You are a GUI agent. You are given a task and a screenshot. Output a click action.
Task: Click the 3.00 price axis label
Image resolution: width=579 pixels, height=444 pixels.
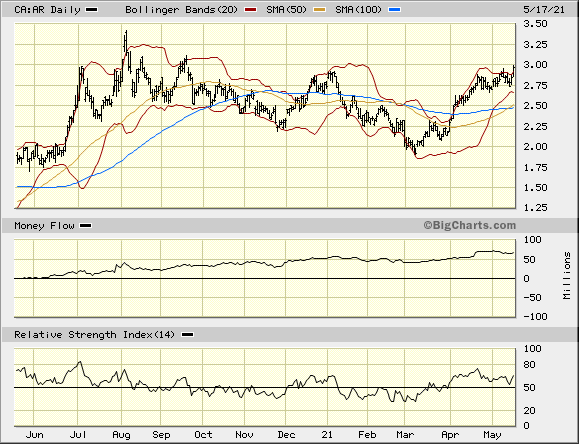click(x=535, y=65)
